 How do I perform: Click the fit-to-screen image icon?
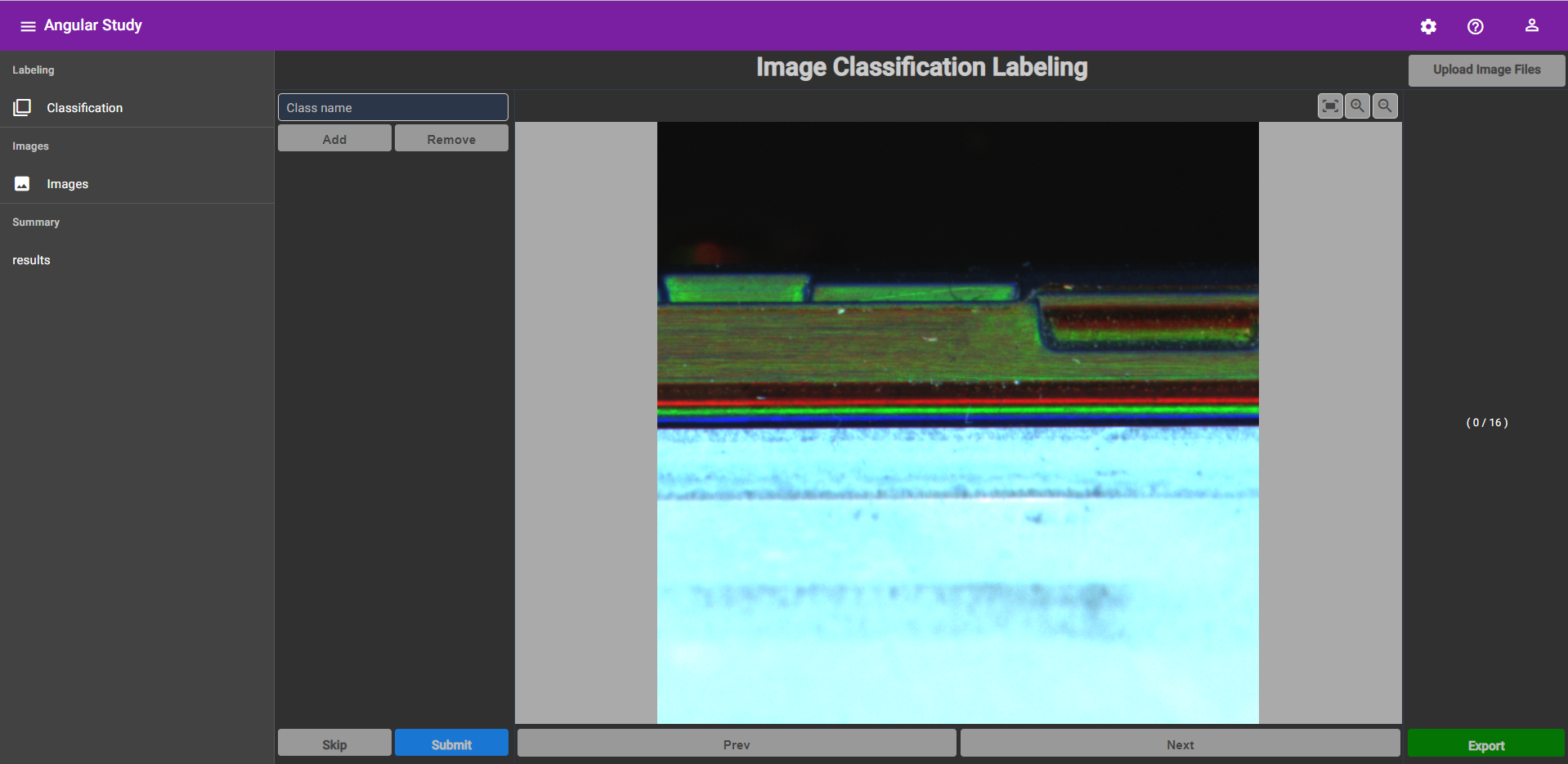[1330, 106]
